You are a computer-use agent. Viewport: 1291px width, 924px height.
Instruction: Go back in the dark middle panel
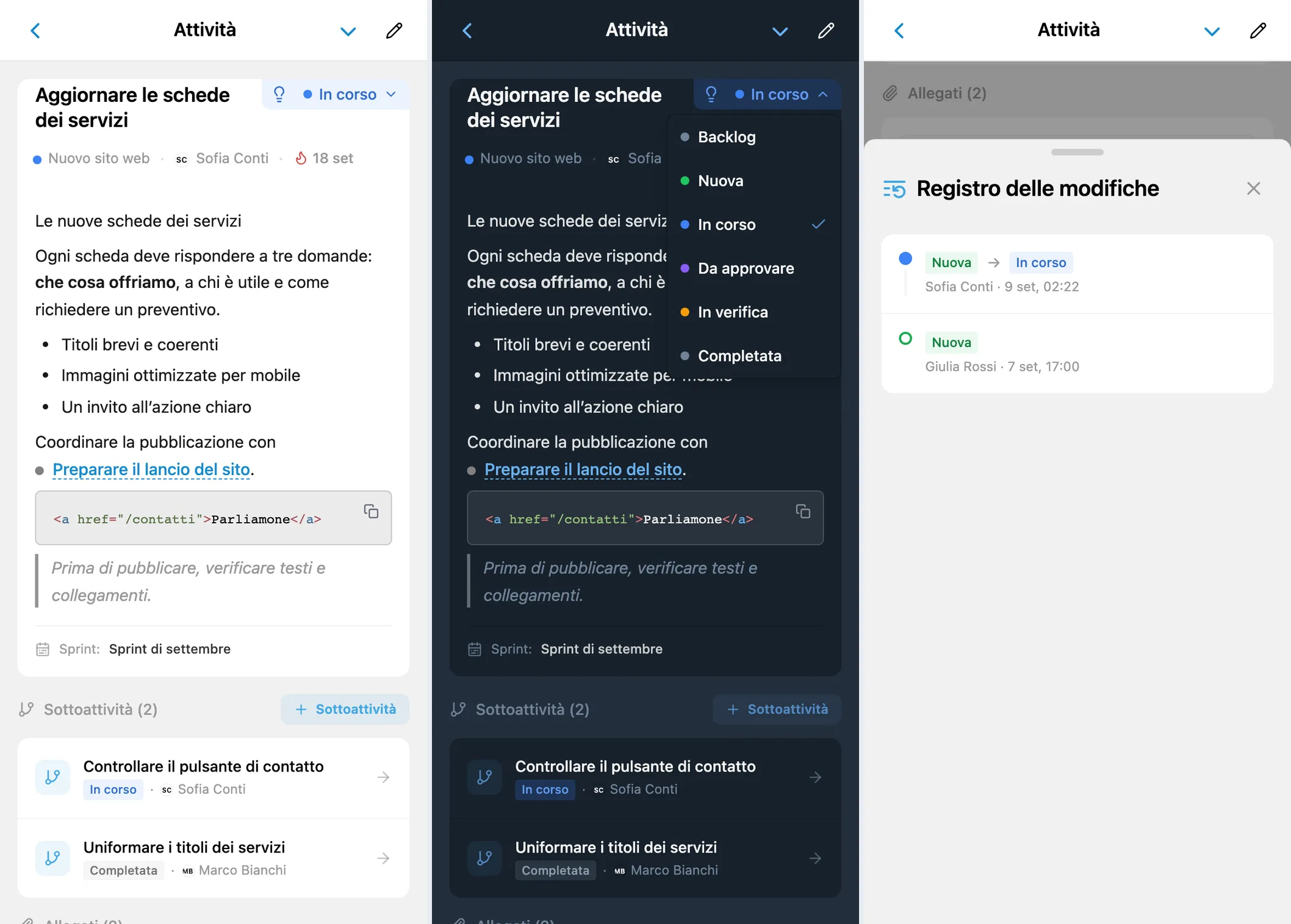467,30
